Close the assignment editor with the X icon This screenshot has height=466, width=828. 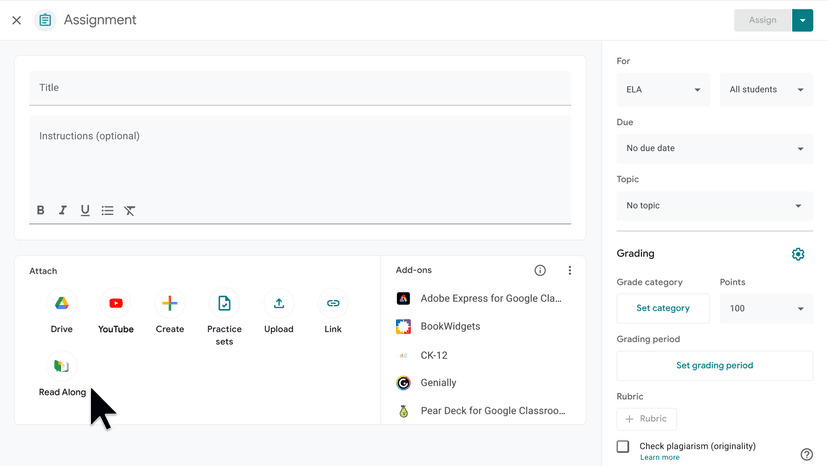coord(16,20)
